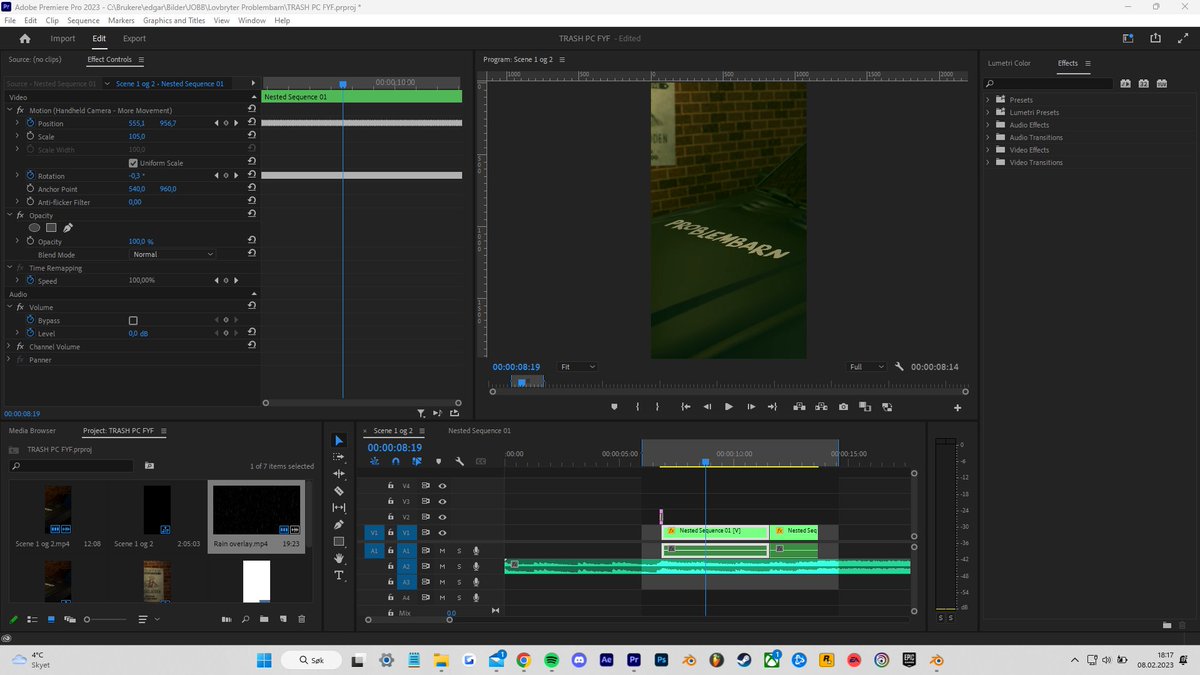Viewport: 1200px width, 675px height.
Task: Click Lift button in Program Monitor
Action: click(x=799, y=407)
